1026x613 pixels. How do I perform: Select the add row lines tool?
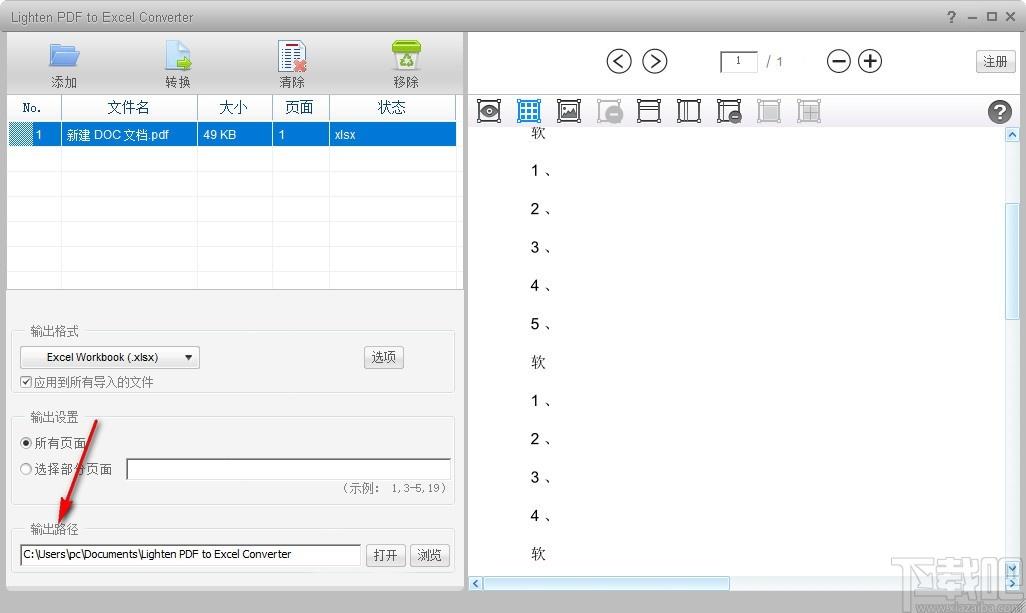click(648, 111)
